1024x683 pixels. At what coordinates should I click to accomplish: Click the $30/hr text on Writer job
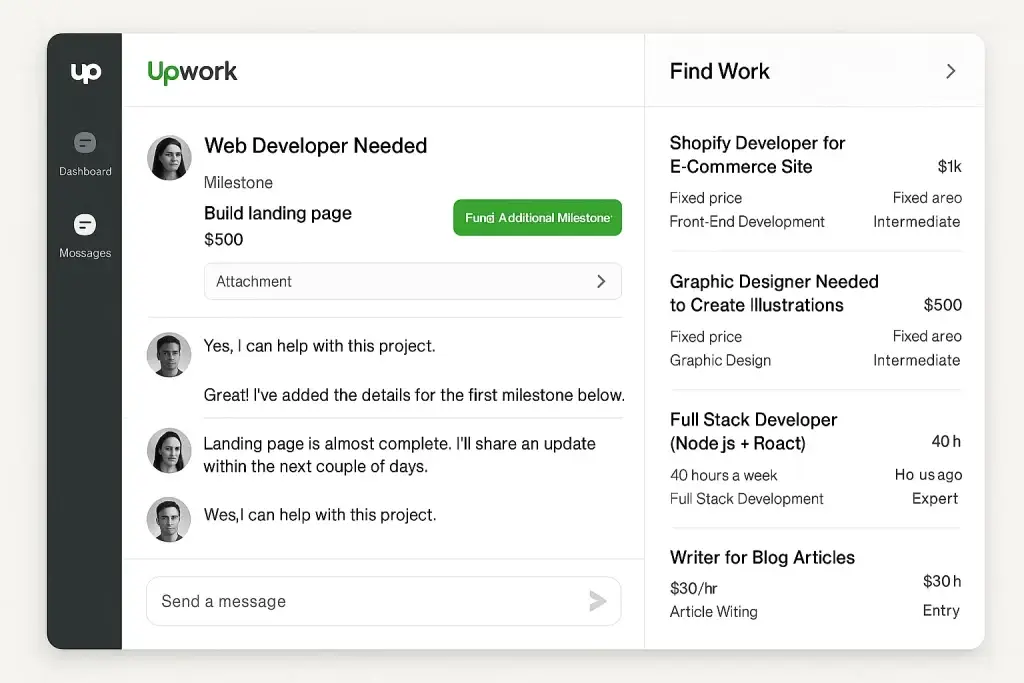click(x=694, y=588)
